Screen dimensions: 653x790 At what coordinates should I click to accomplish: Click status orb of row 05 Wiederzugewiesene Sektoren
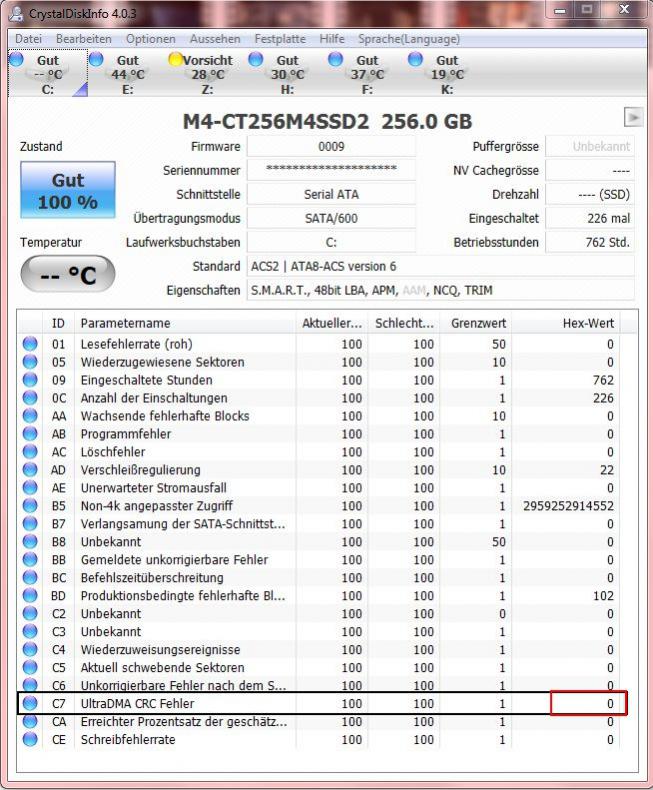point(30,362)
